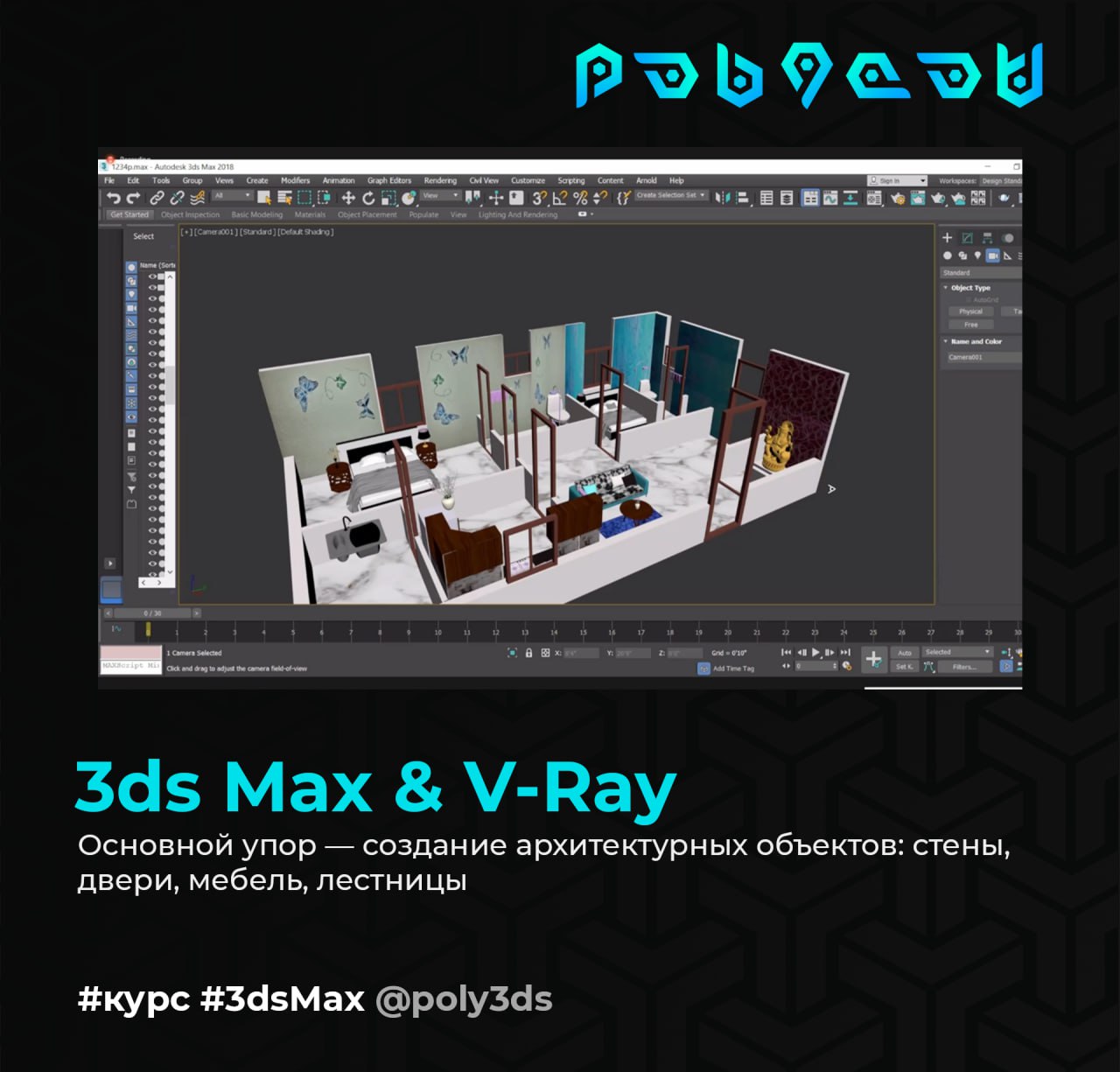Choose Rectangular Selection Region tool

pyautogui.click(x=304, y=198)
